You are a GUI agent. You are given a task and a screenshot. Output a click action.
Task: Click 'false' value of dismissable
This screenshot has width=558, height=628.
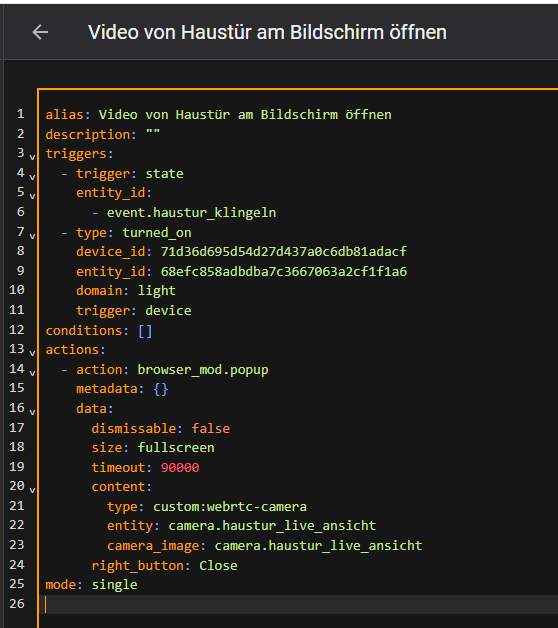(x=211, y=429)
